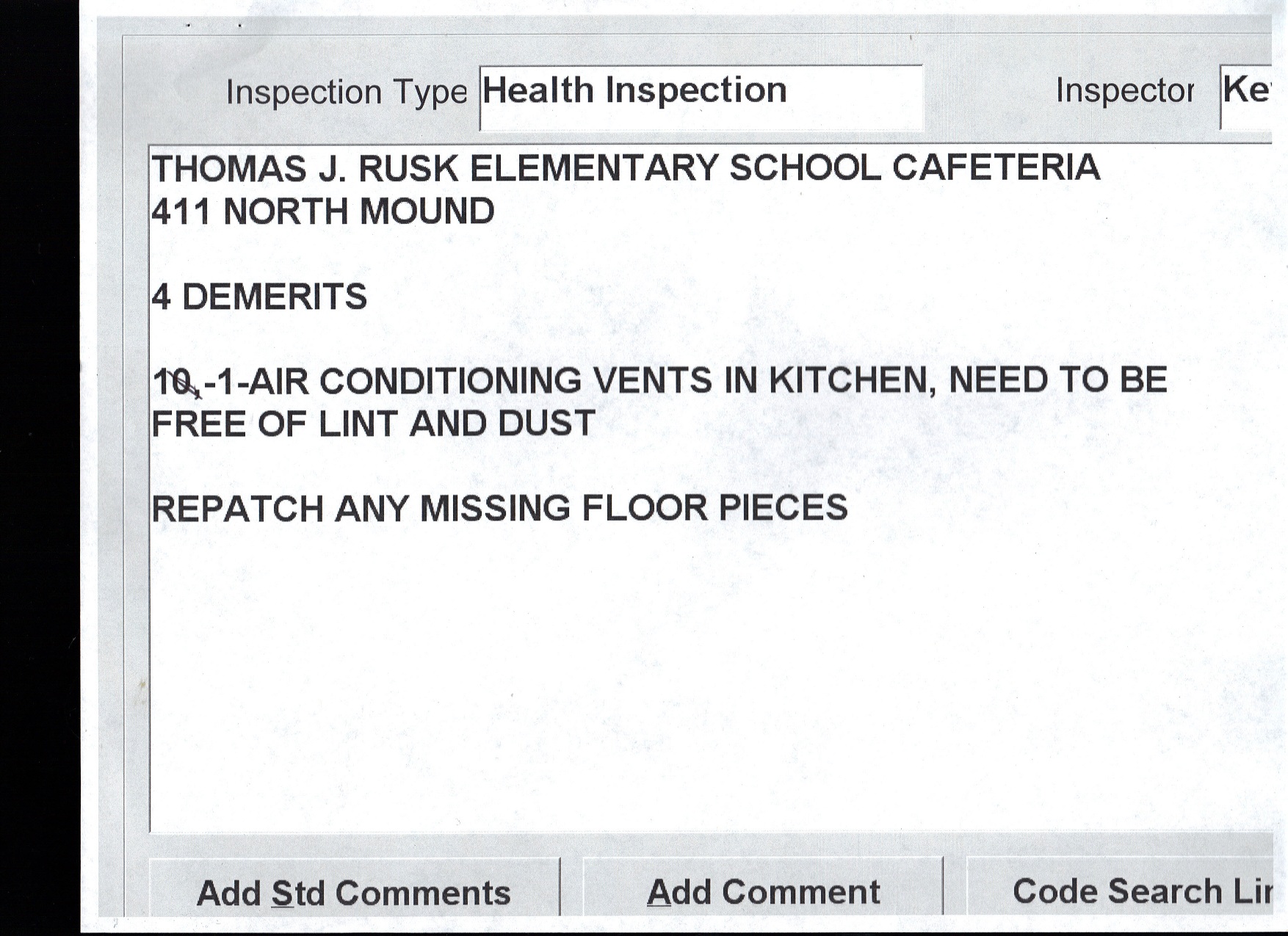Click the Inspector label text
The width and height of the screenshot is (1288, 936).
[1124, 91]
